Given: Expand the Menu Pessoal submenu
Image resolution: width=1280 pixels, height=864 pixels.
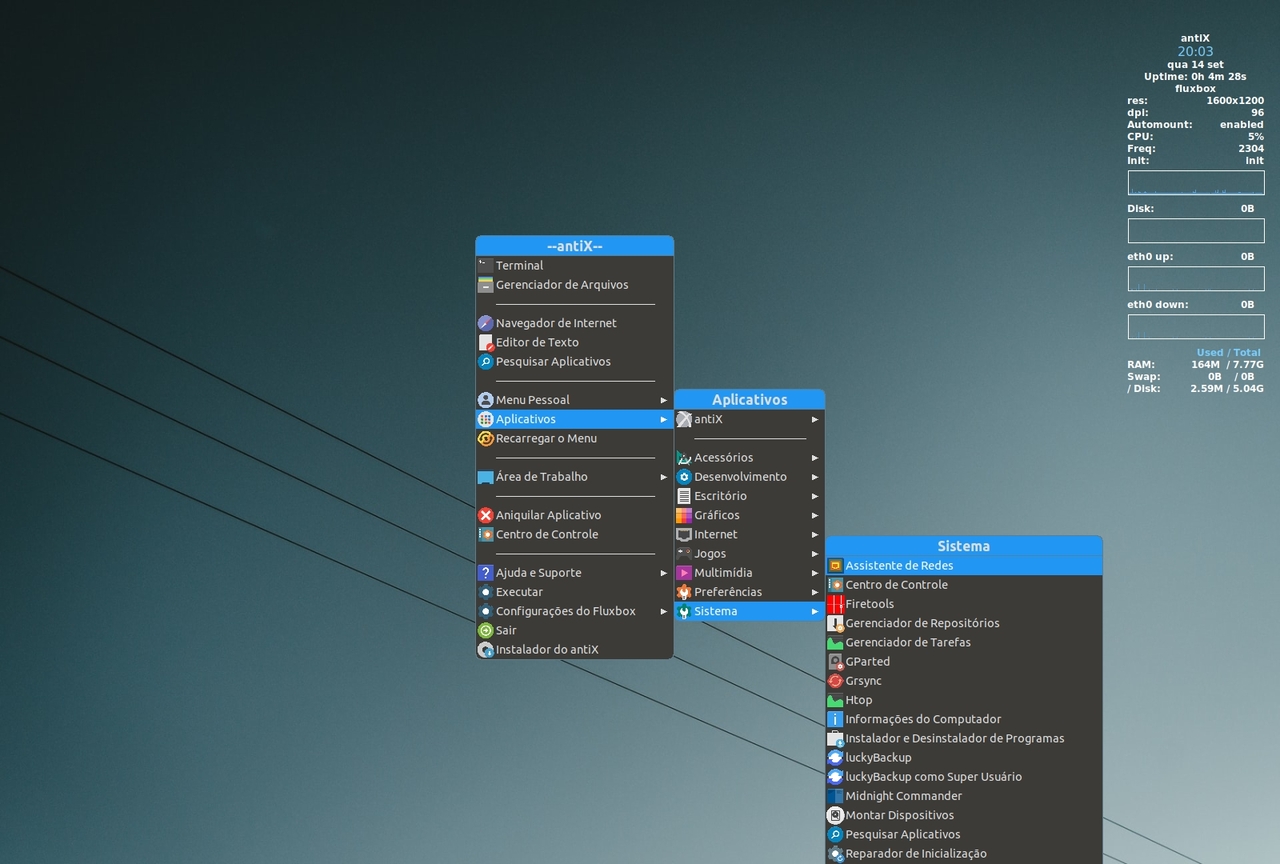Looking at the screenshot, I should 534,399.
